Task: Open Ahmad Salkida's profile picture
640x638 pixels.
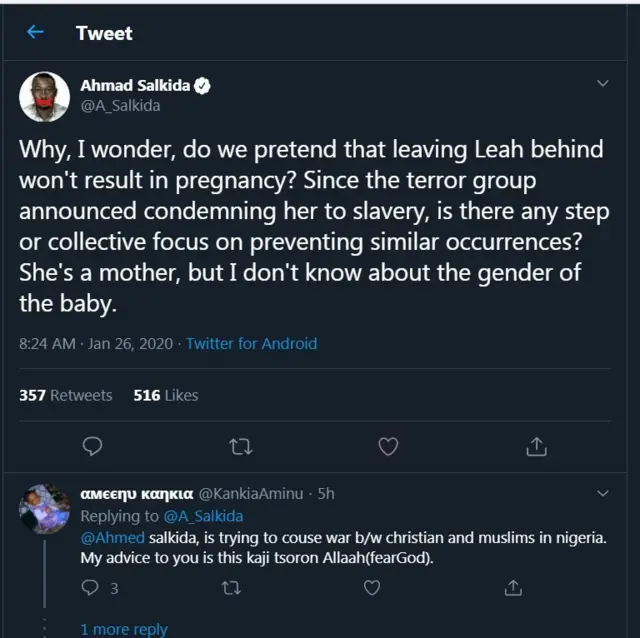Action: pos(44,96)
